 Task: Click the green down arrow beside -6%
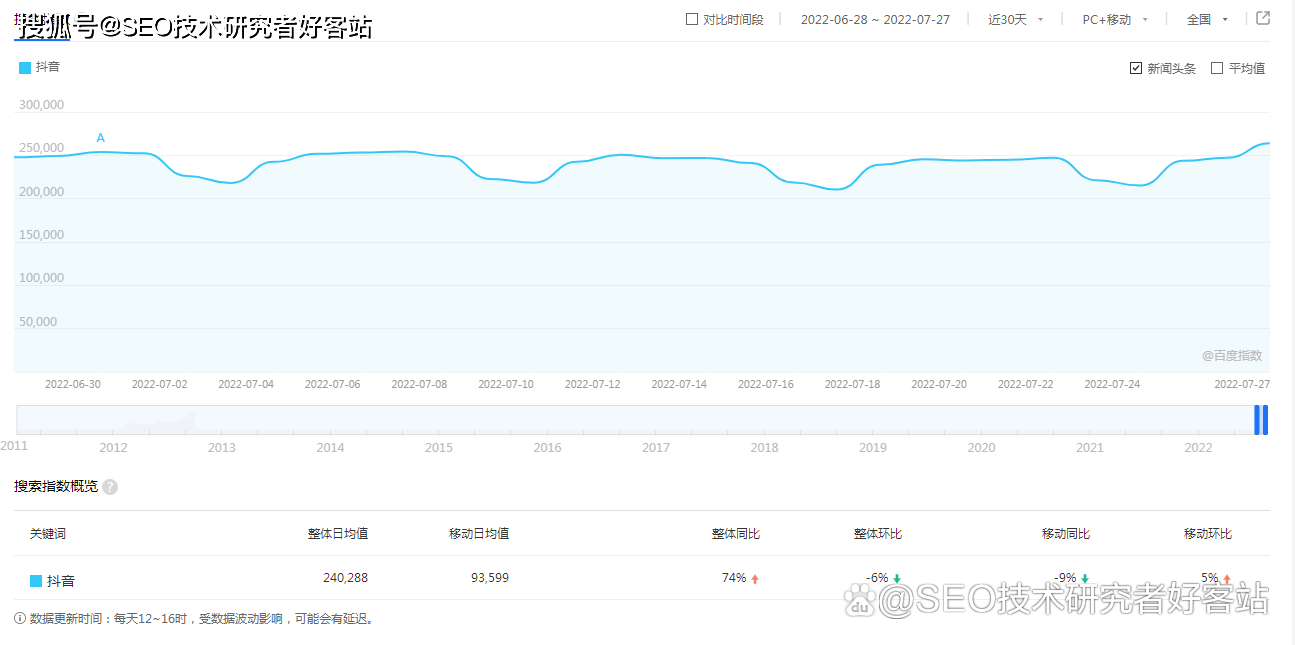[898, 577]
